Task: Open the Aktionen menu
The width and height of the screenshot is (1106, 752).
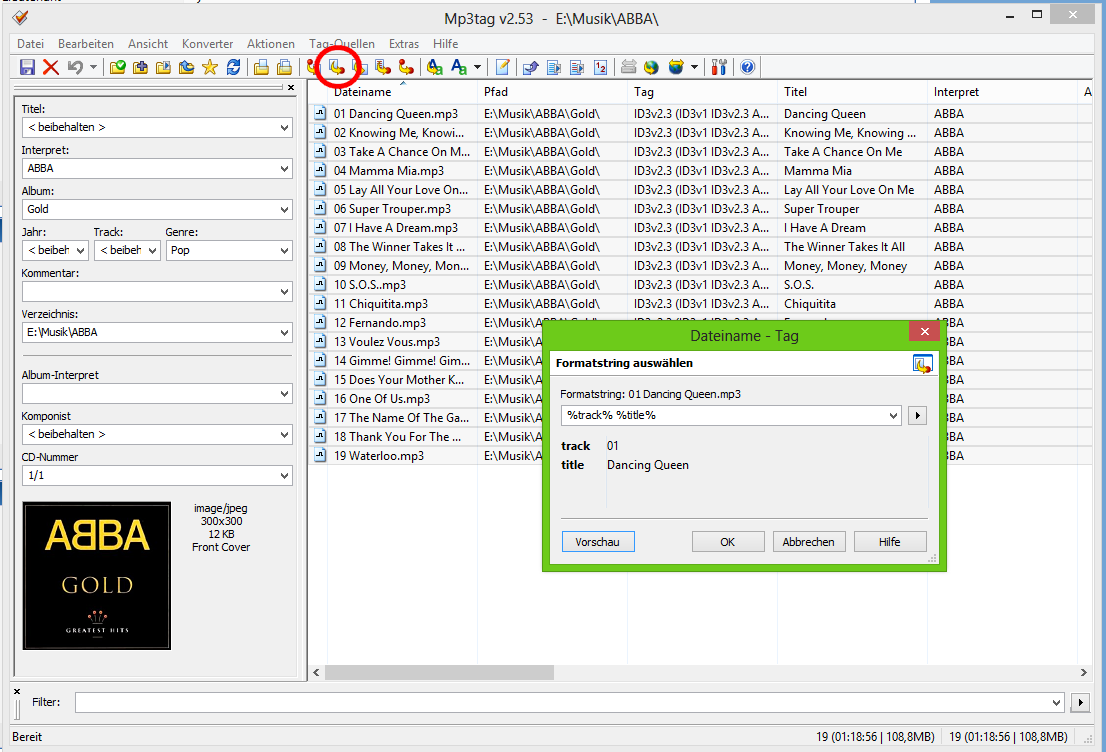Action: coord(271,44)
